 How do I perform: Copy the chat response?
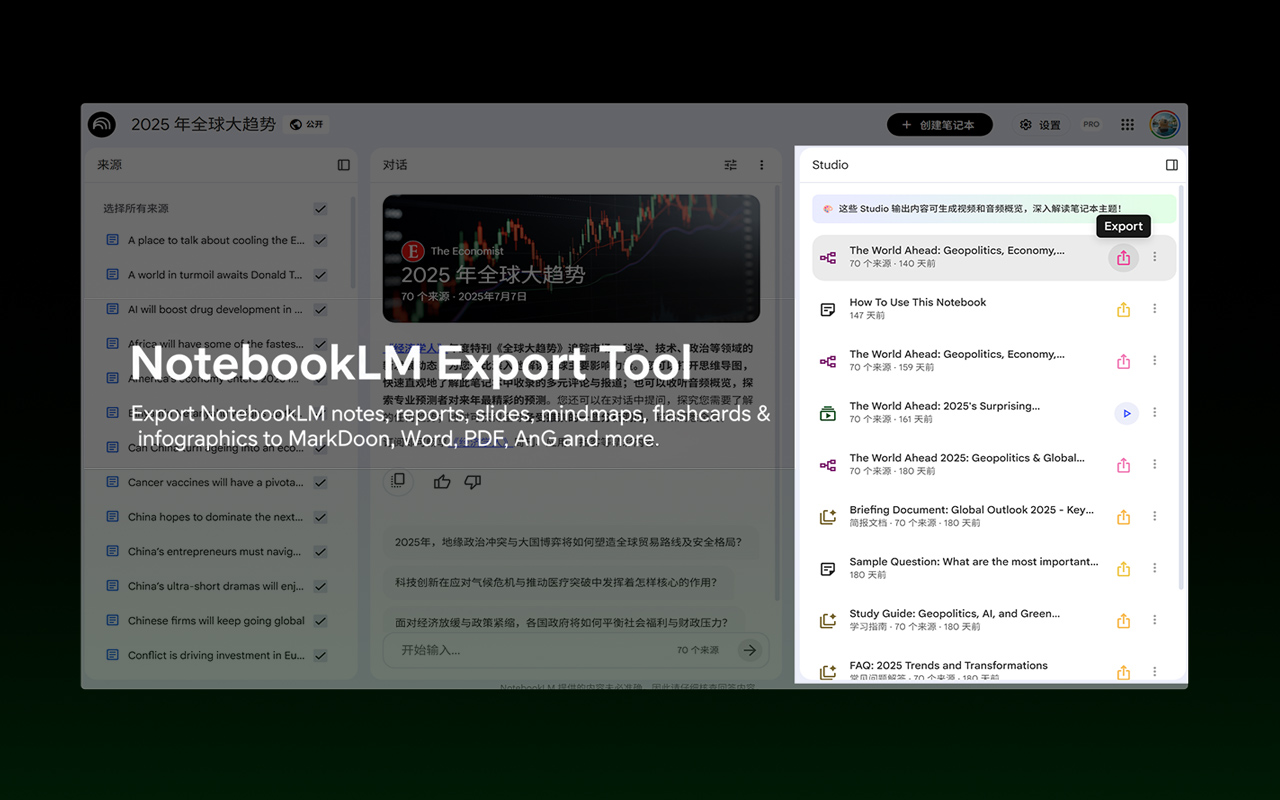(398, 481)
